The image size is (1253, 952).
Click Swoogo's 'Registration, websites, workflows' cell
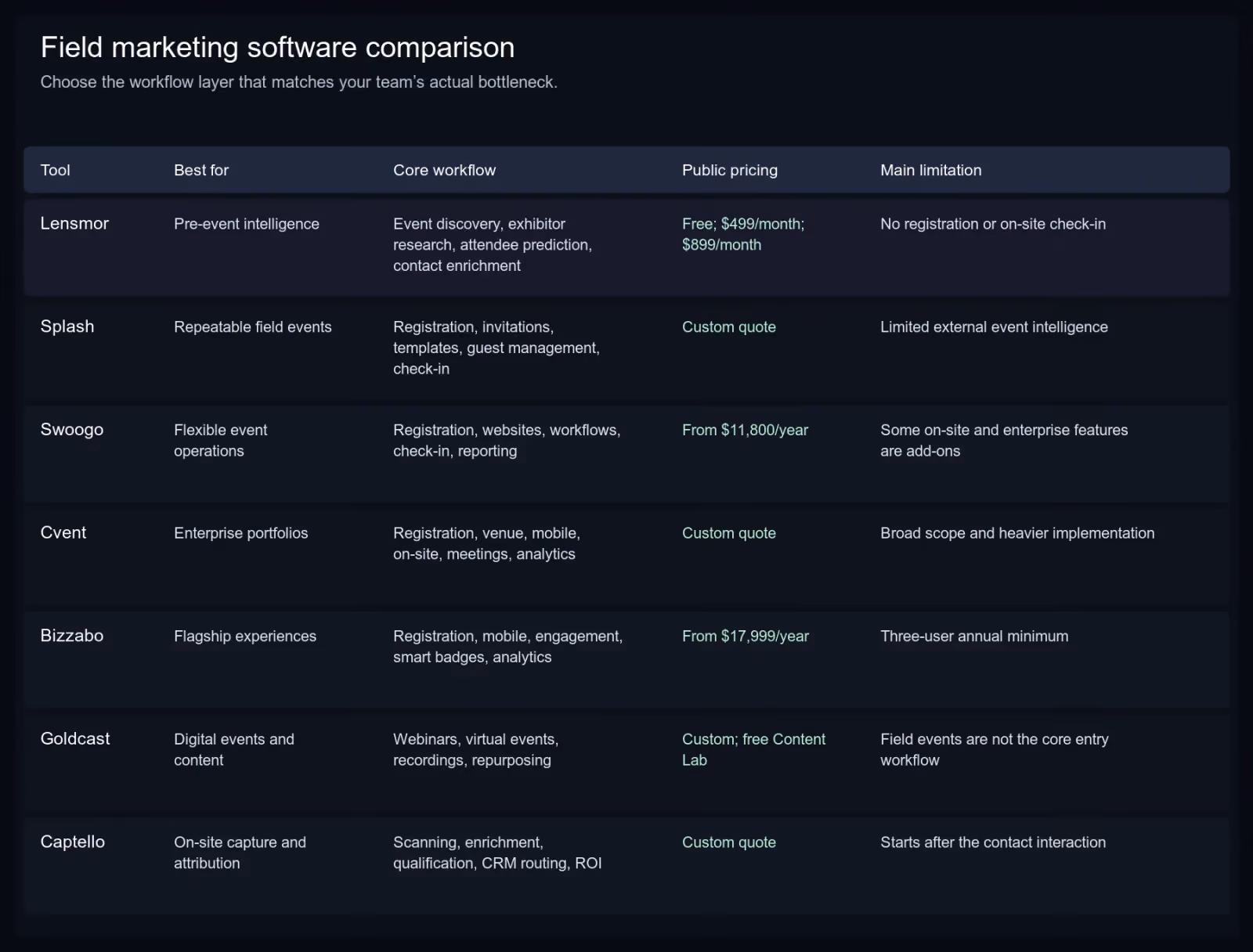(507, 440)
